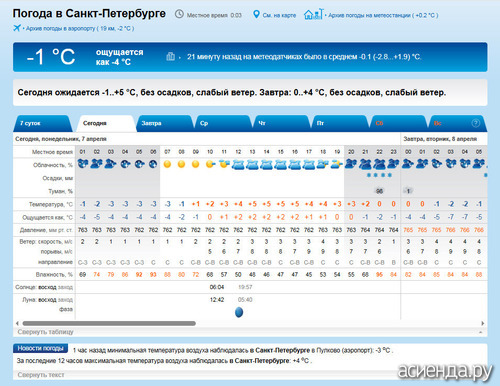This screenshot has height=386, width=500.
Task: Click the clock icon beside local time
Action: (x=179, y=14)
